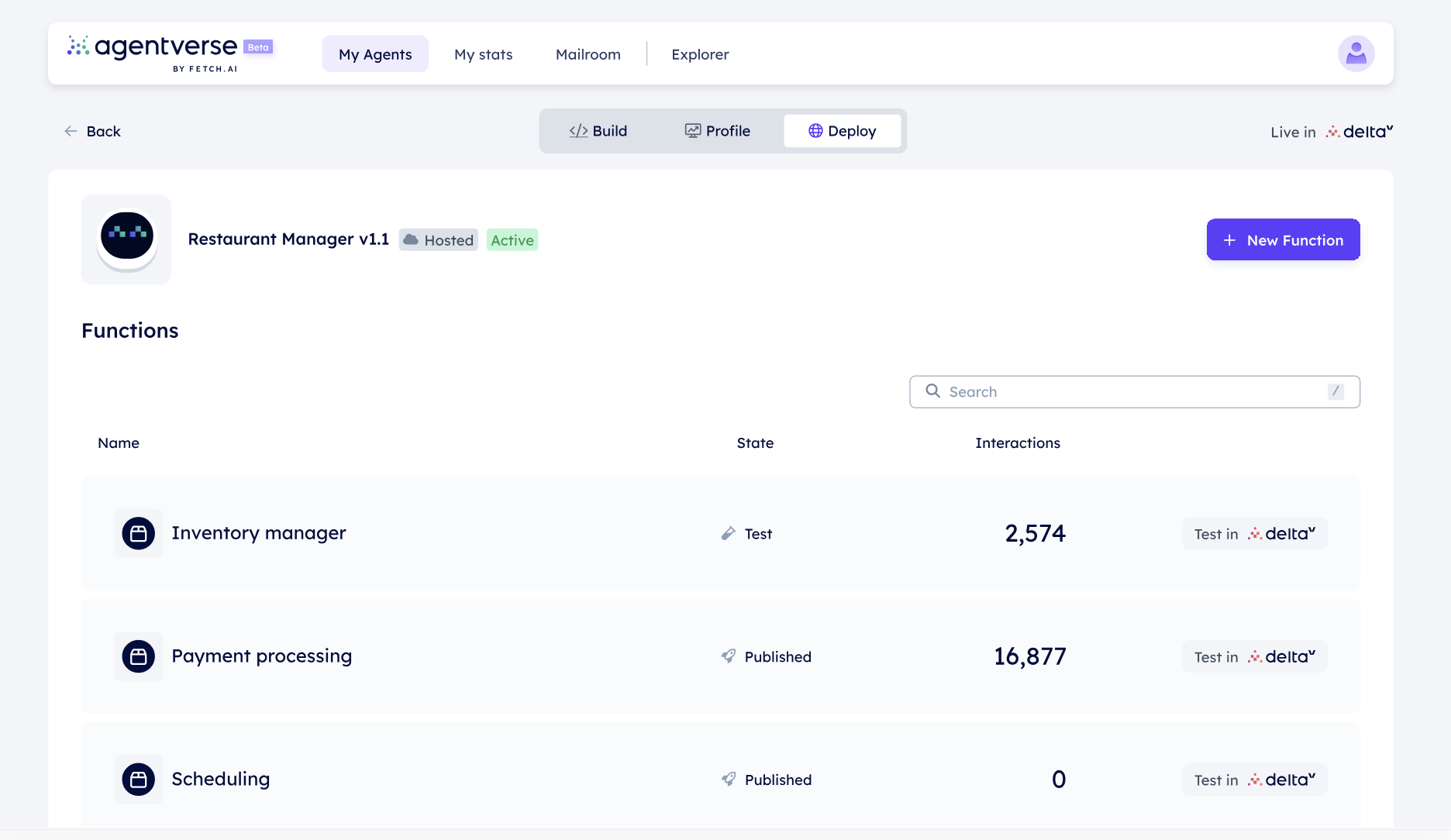Click the Active status badge

pos(512,239)
